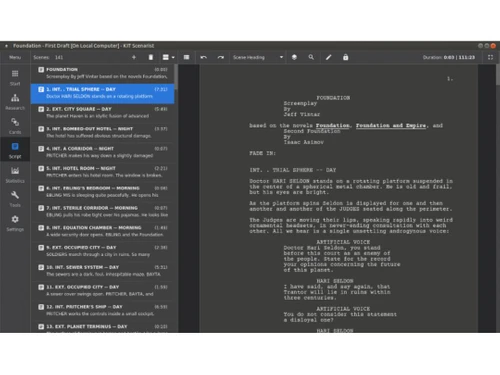Click the scene icon beside SEWER SYSTEM

tap(41, 267)
